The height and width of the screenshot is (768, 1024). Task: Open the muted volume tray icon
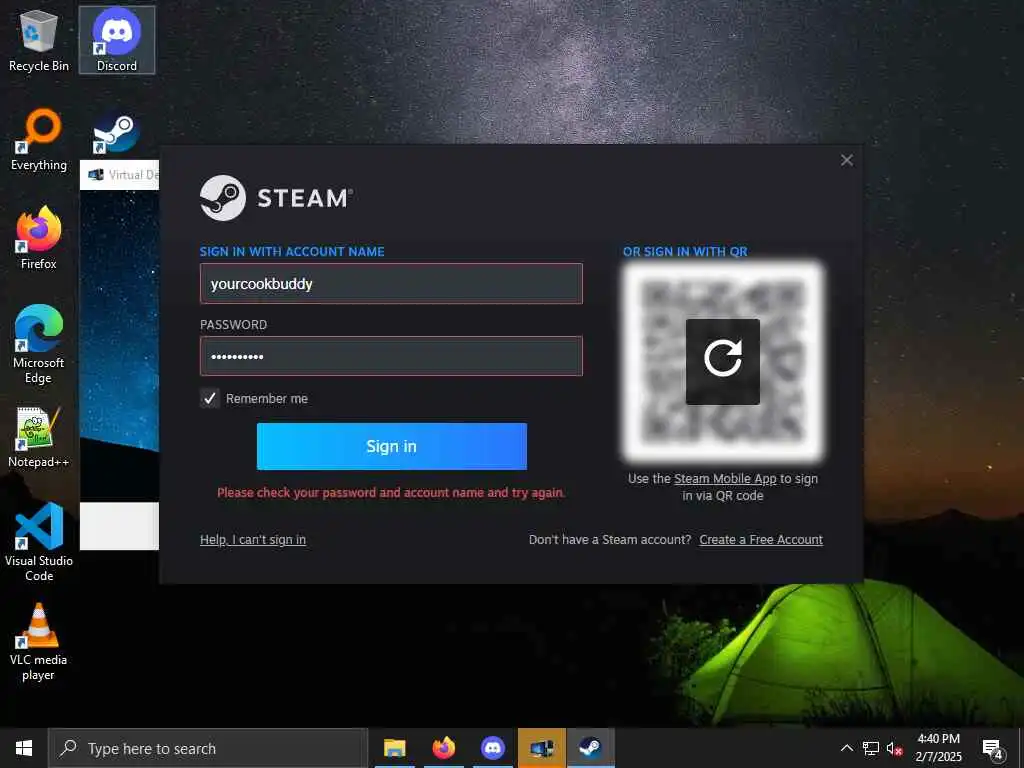pos(894,748)
